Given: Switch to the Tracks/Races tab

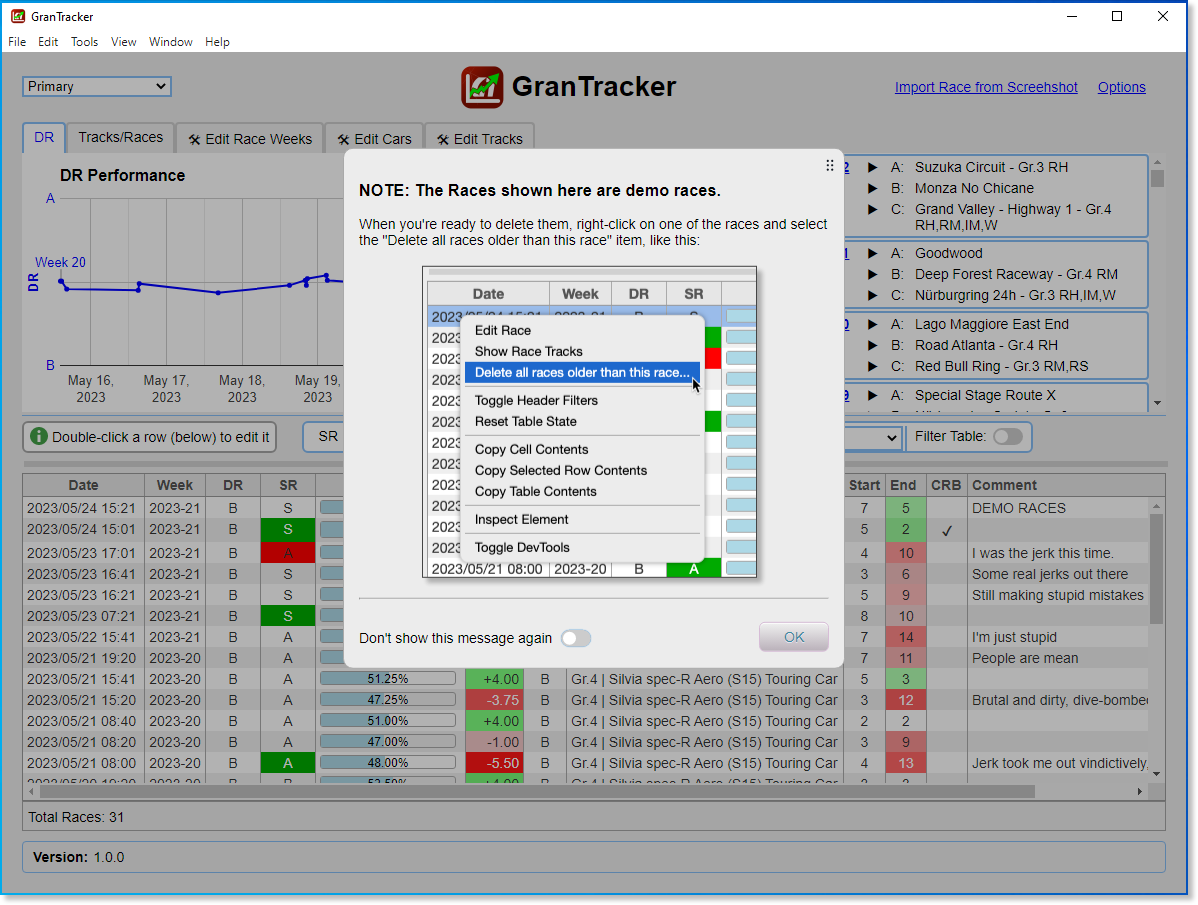Looking at the screenshot, I should coord(120,138).
